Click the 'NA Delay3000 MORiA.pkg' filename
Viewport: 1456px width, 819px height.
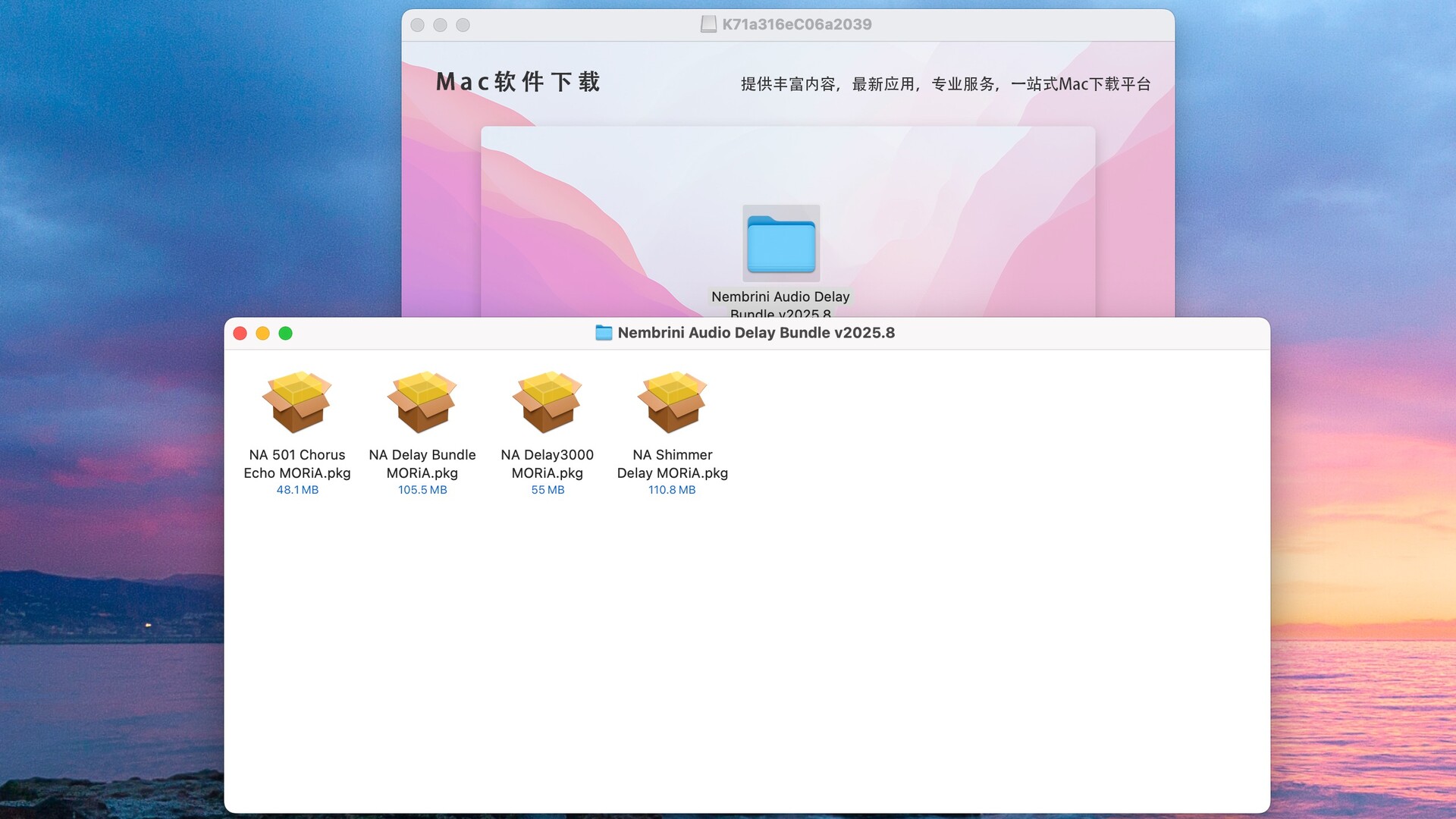(x=548, y=464)
